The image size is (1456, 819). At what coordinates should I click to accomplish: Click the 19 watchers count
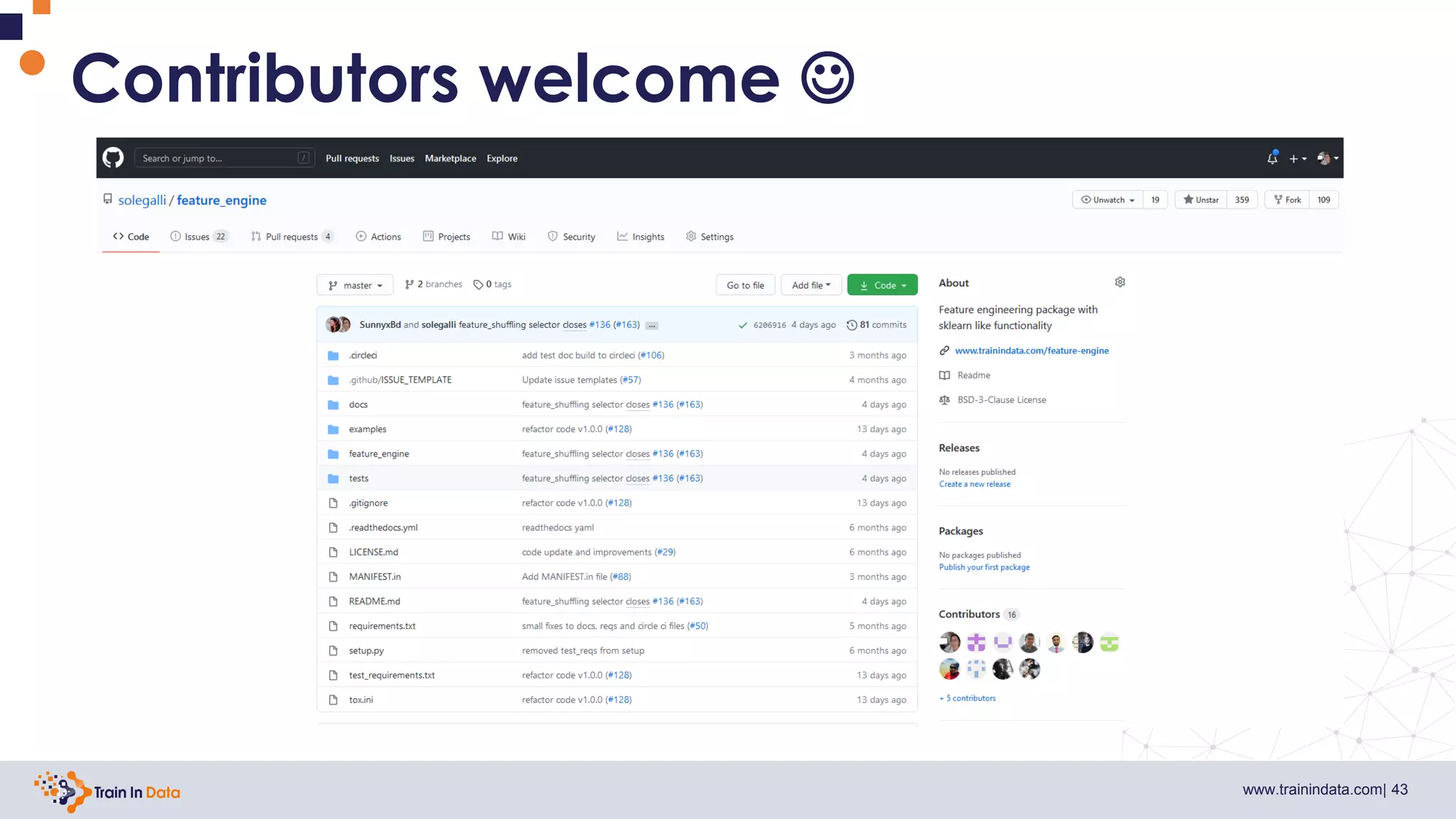(1155, 200)
